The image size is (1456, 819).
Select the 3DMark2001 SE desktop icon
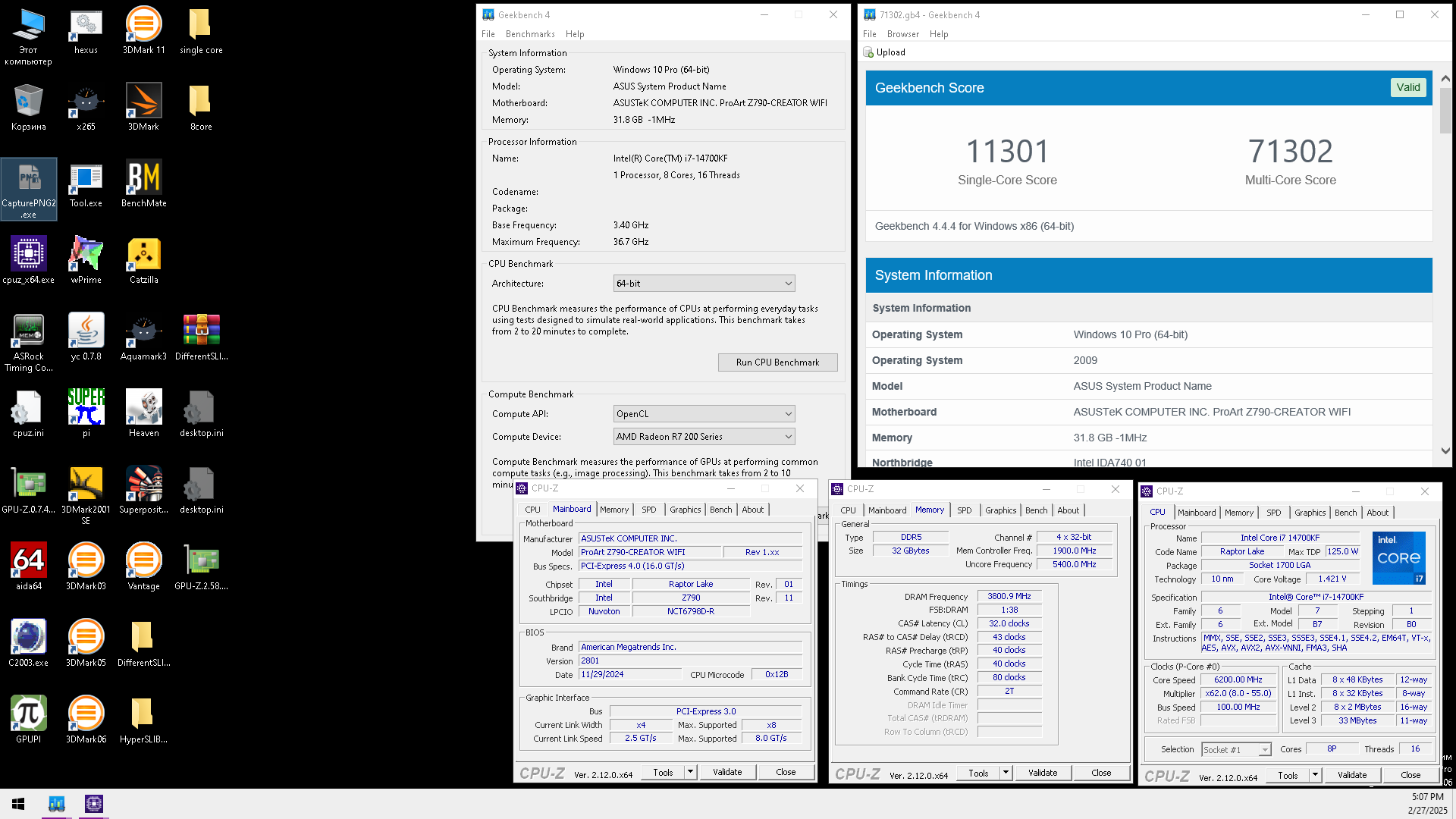pyautogui.click(x=86, y=496)
